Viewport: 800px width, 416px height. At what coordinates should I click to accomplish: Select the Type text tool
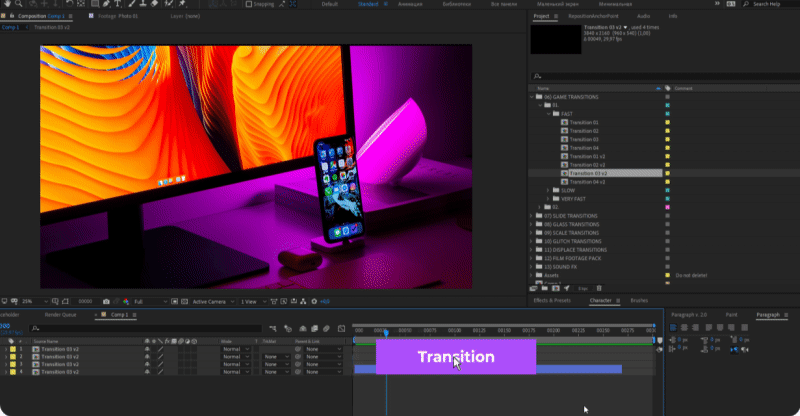[118, 4]
